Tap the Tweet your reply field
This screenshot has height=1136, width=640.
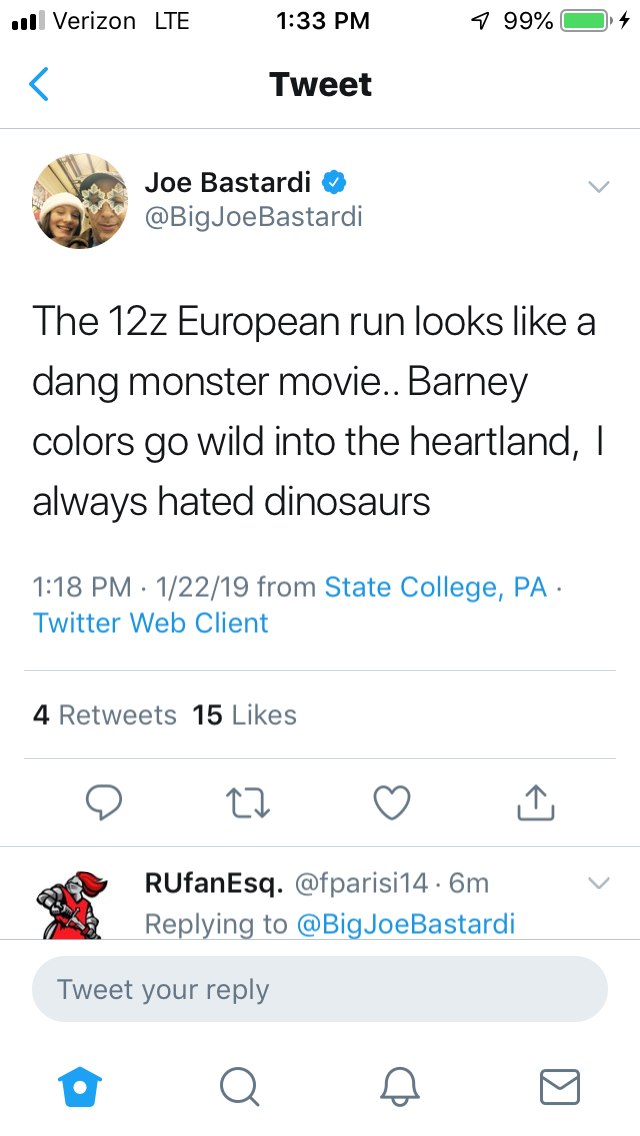pos(320,990)
